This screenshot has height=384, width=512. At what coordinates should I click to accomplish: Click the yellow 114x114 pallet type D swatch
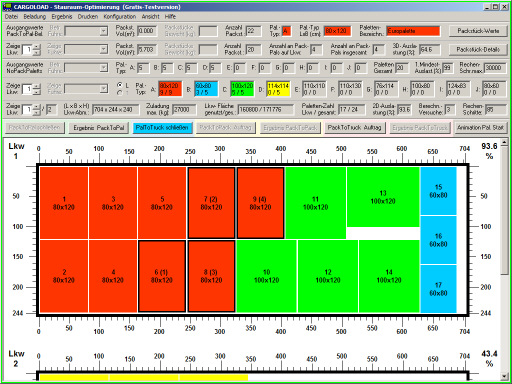(x=278, y=89)
